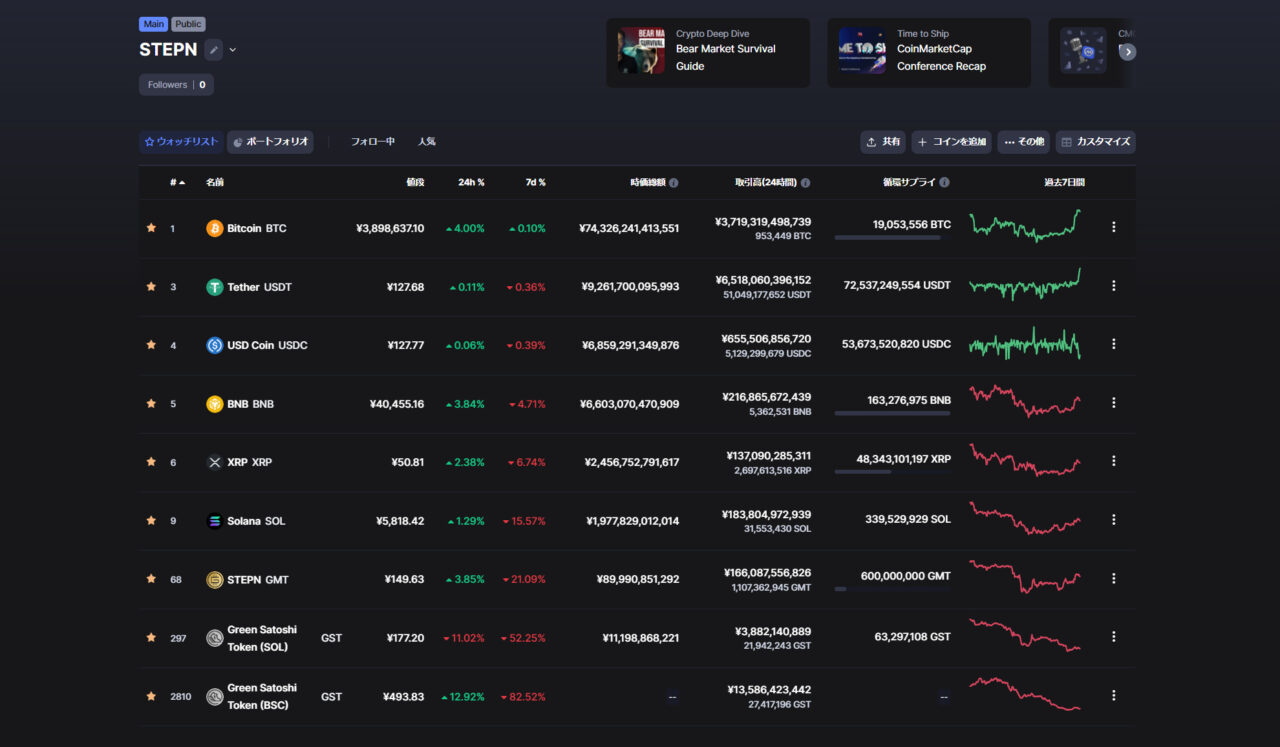Sort by the 7d % column
Screen dimensions: 1280x747
coord(535,183)
